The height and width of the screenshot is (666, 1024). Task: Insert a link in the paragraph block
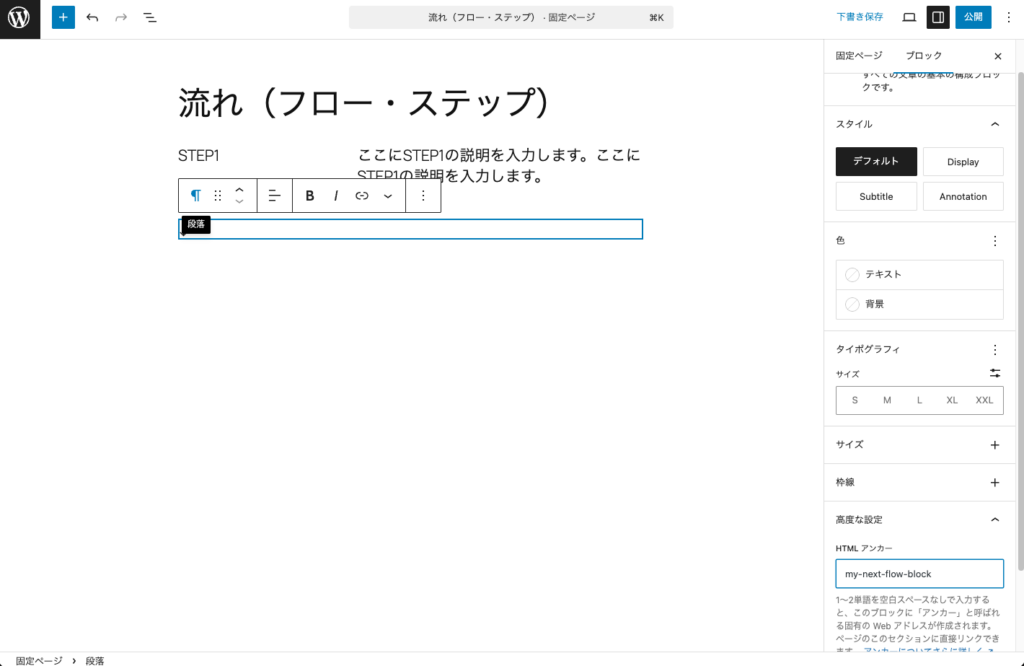(x=361, y=195)
